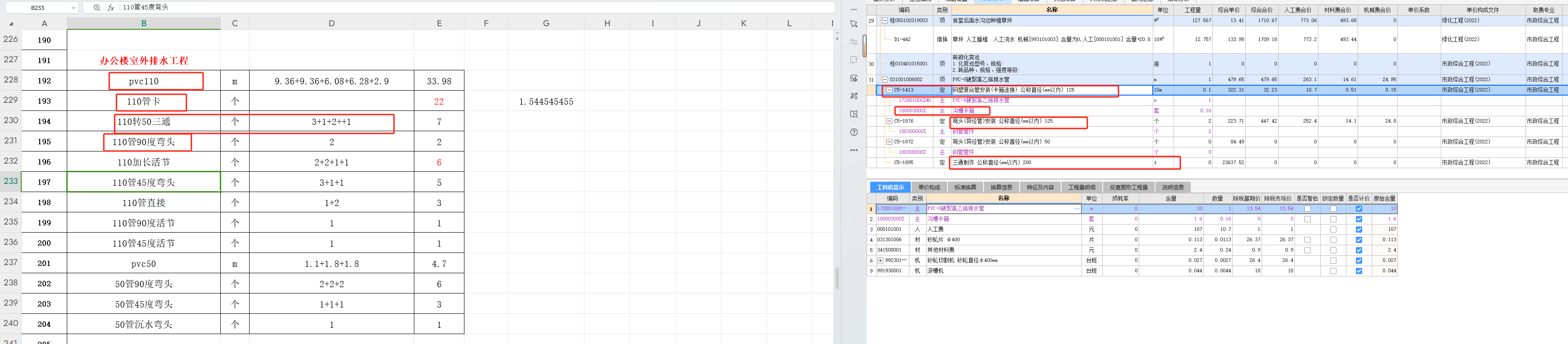This screenshot has width=1568, height=344.
Task: Collapse the C5-1413 quota row
Action: [889, 90]
